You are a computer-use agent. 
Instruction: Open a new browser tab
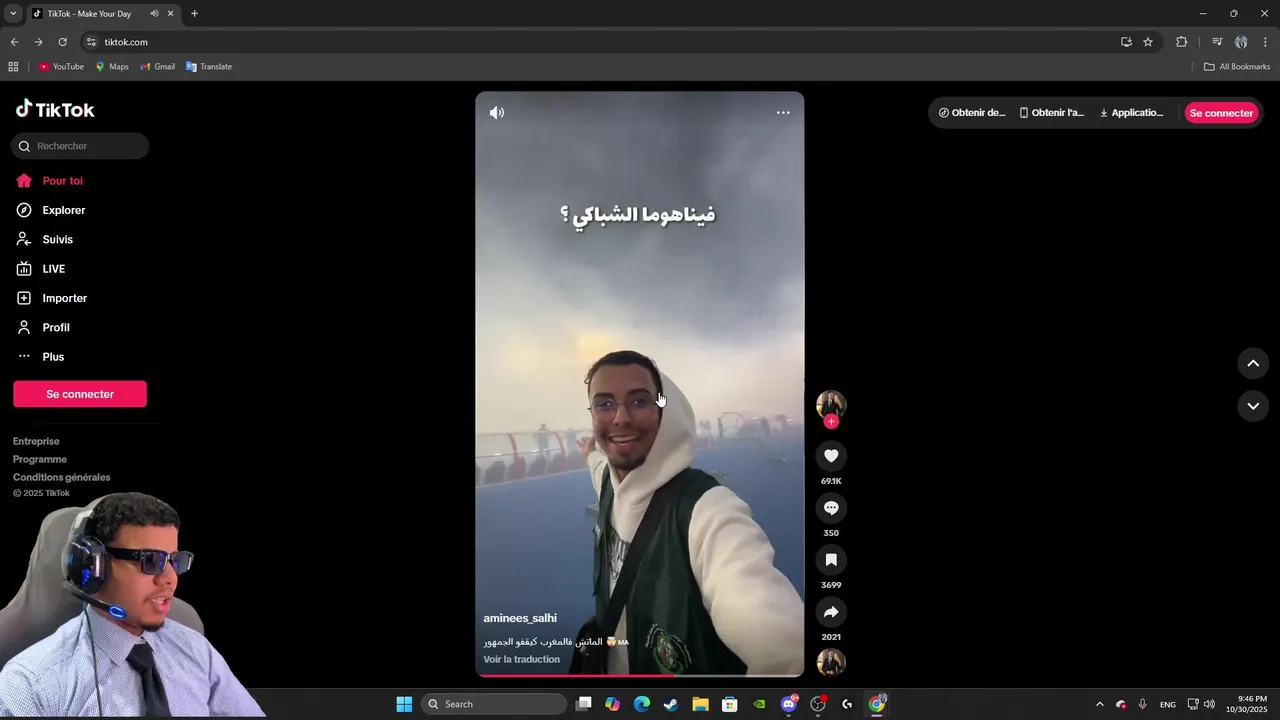(194, 13)
